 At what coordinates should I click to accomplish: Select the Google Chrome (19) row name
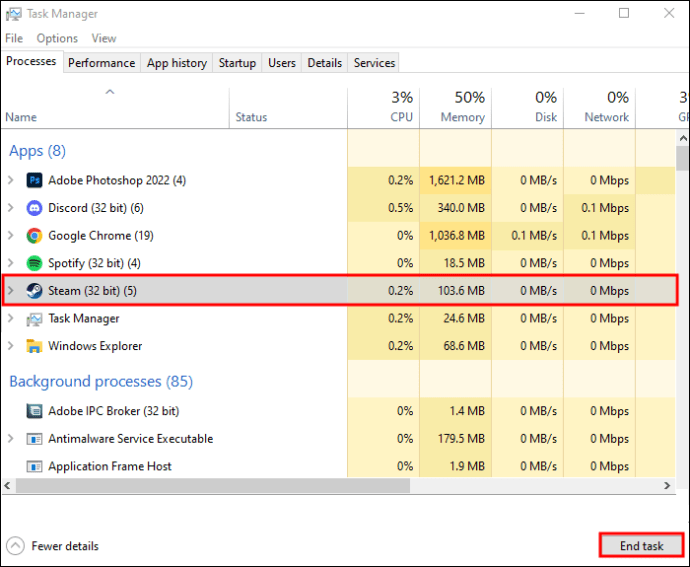(101, 236)
